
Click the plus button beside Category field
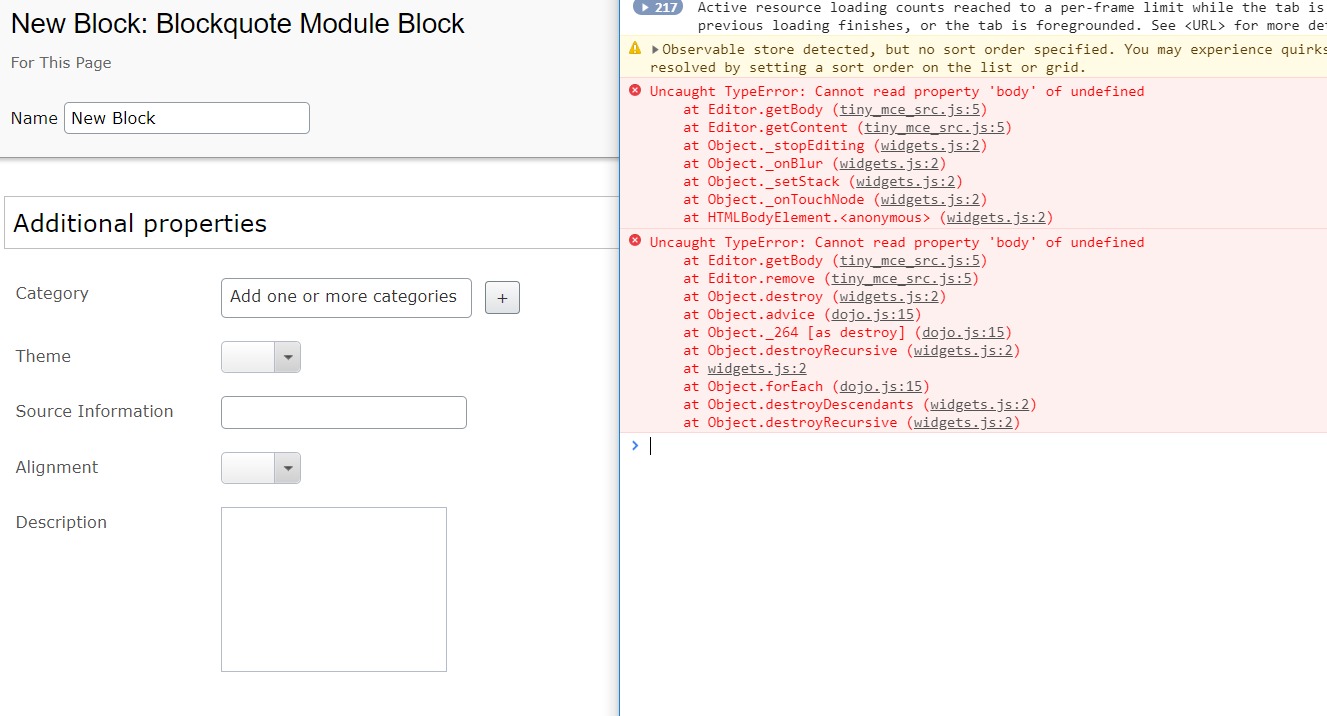click(502, 298)
